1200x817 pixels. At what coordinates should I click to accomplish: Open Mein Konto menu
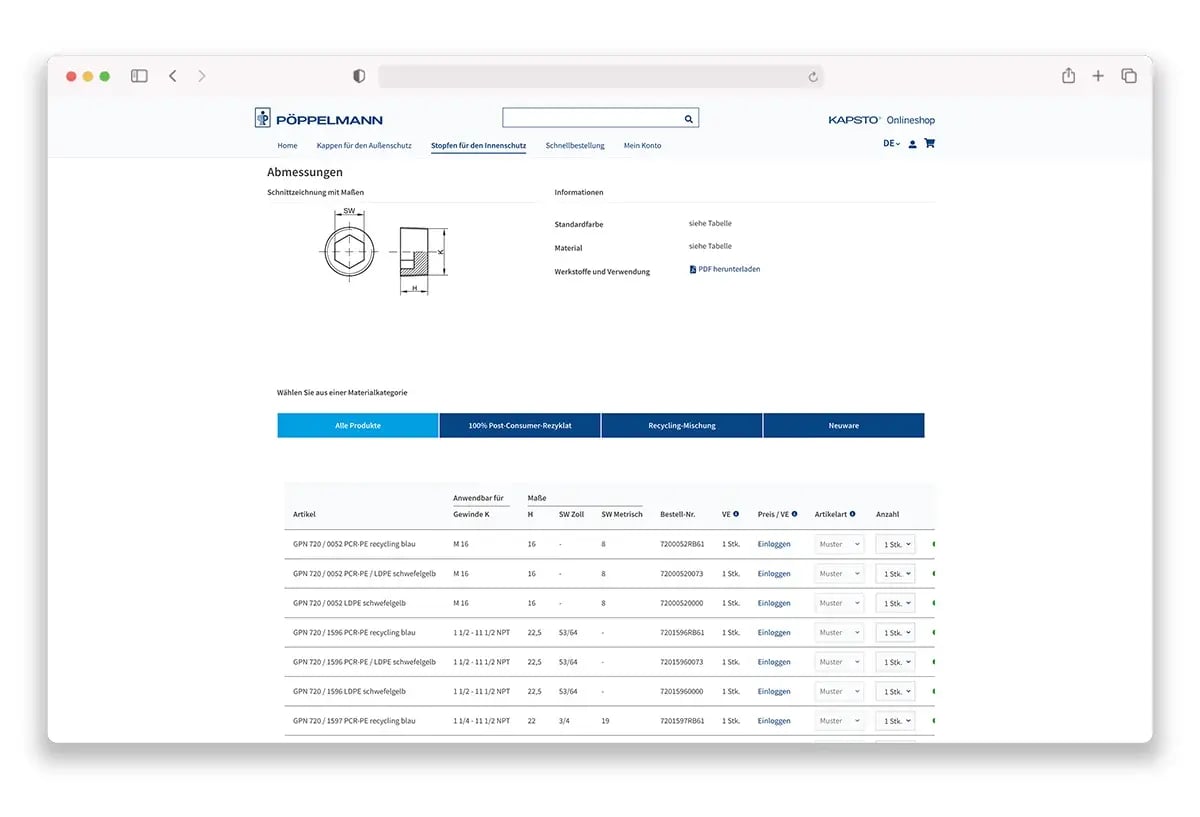pos(642,146)
